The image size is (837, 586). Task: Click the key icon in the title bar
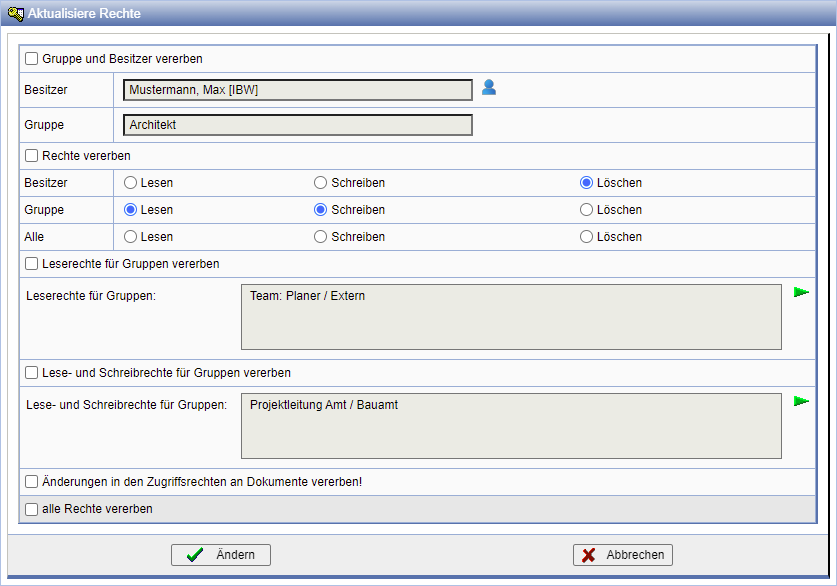pyautogui.click(x=15, y=14)
